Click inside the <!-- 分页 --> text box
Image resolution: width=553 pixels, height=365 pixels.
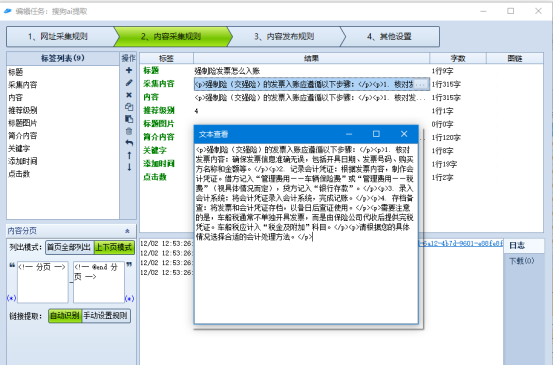point(43,282)
